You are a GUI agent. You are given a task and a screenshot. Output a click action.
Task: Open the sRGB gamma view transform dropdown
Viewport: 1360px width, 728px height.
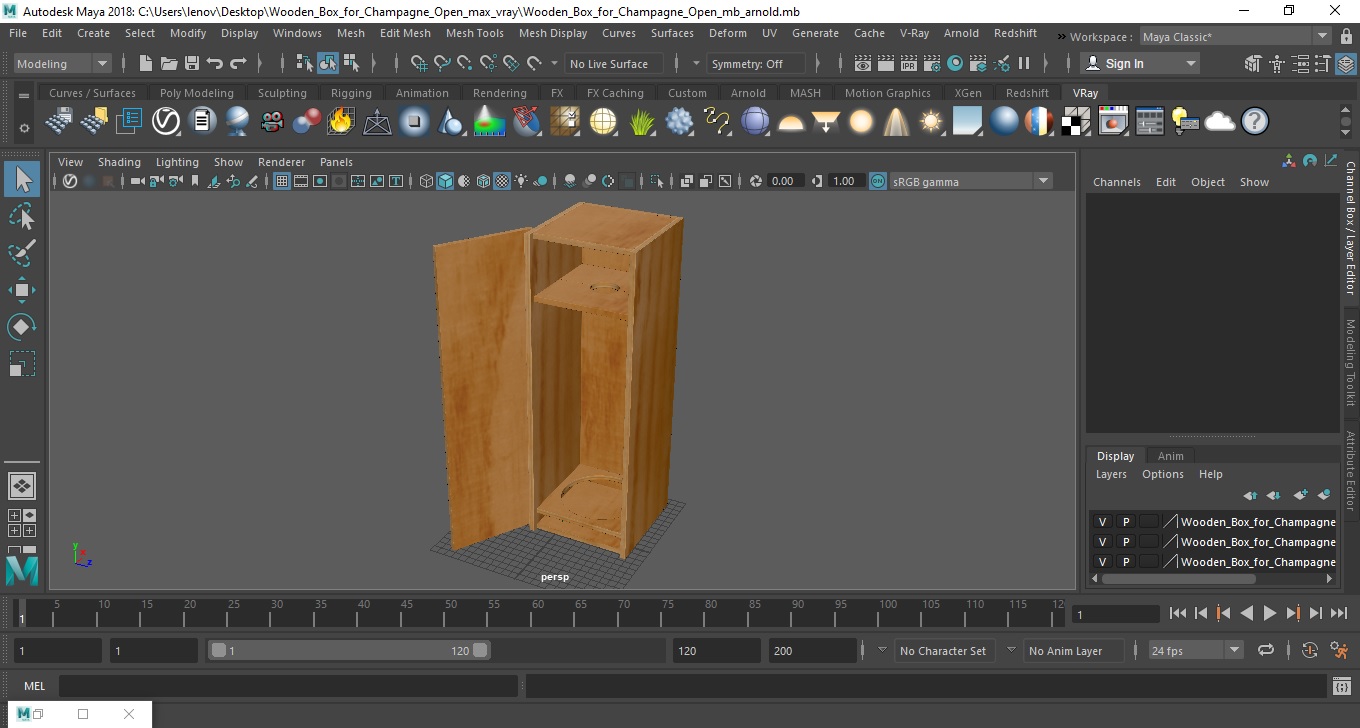pyautogui.click(x=970, y=181)
